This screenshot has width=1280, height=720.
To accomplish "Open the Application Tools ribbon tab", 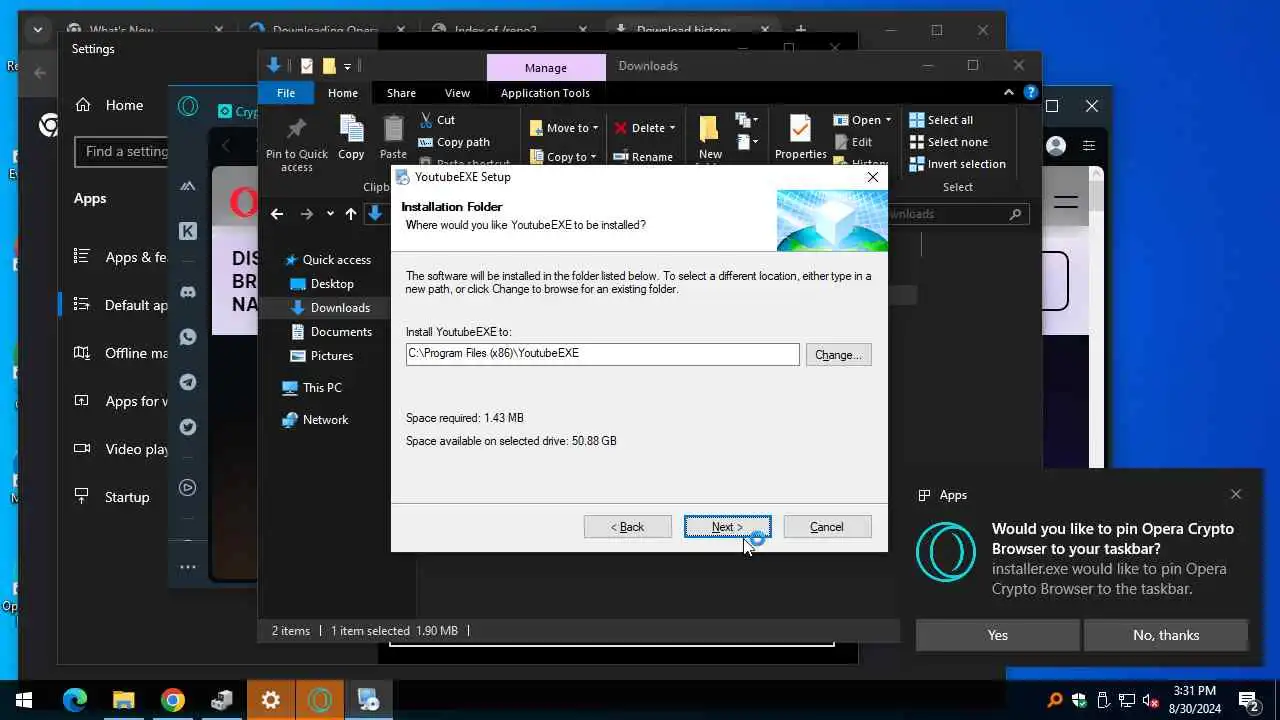I will [x=545, y=93].
